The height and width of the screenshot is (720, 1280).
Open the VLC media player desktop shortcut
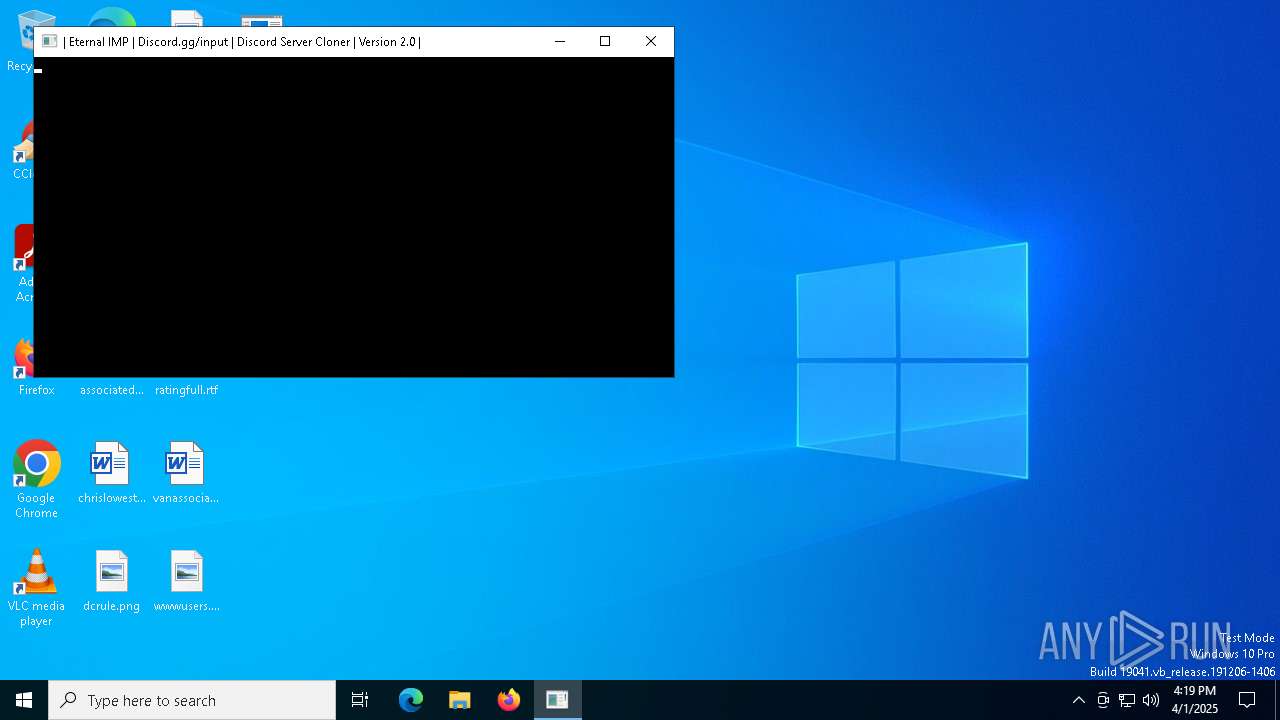click(x=36, y=587)
